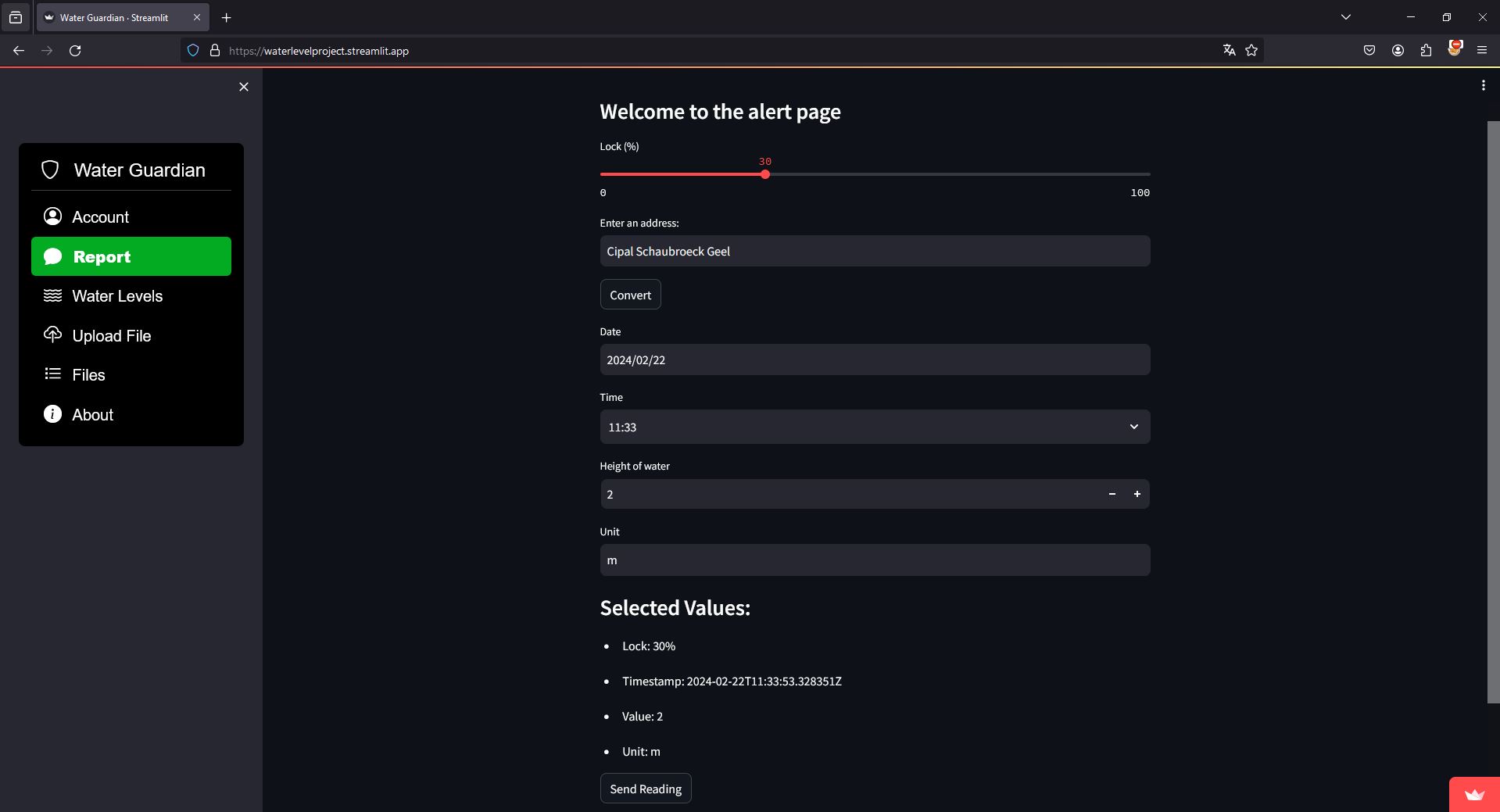Open the Streamlit three-dot main menu
Viewport: 1500px width, 812px height.
[1483, 86]
